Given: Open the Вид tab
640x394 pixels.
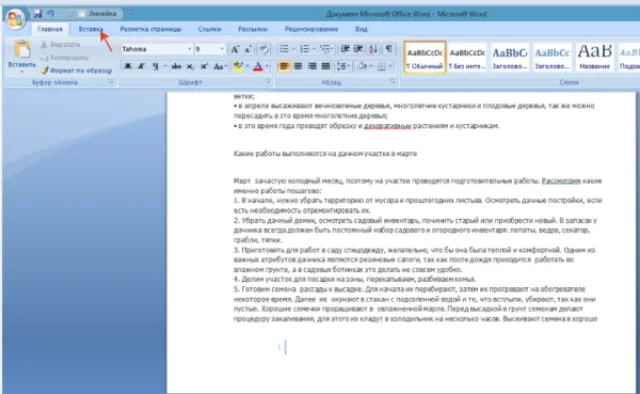Looking at the screenshot, I should coord(361,29).
